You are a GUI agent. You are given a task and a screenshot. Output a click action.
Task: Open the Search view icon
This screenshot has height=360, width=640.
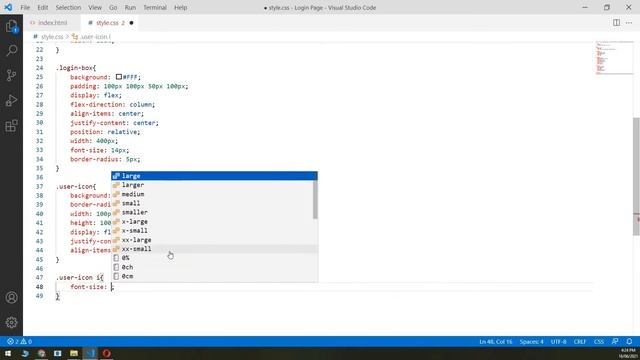click(x=11, y=51)
